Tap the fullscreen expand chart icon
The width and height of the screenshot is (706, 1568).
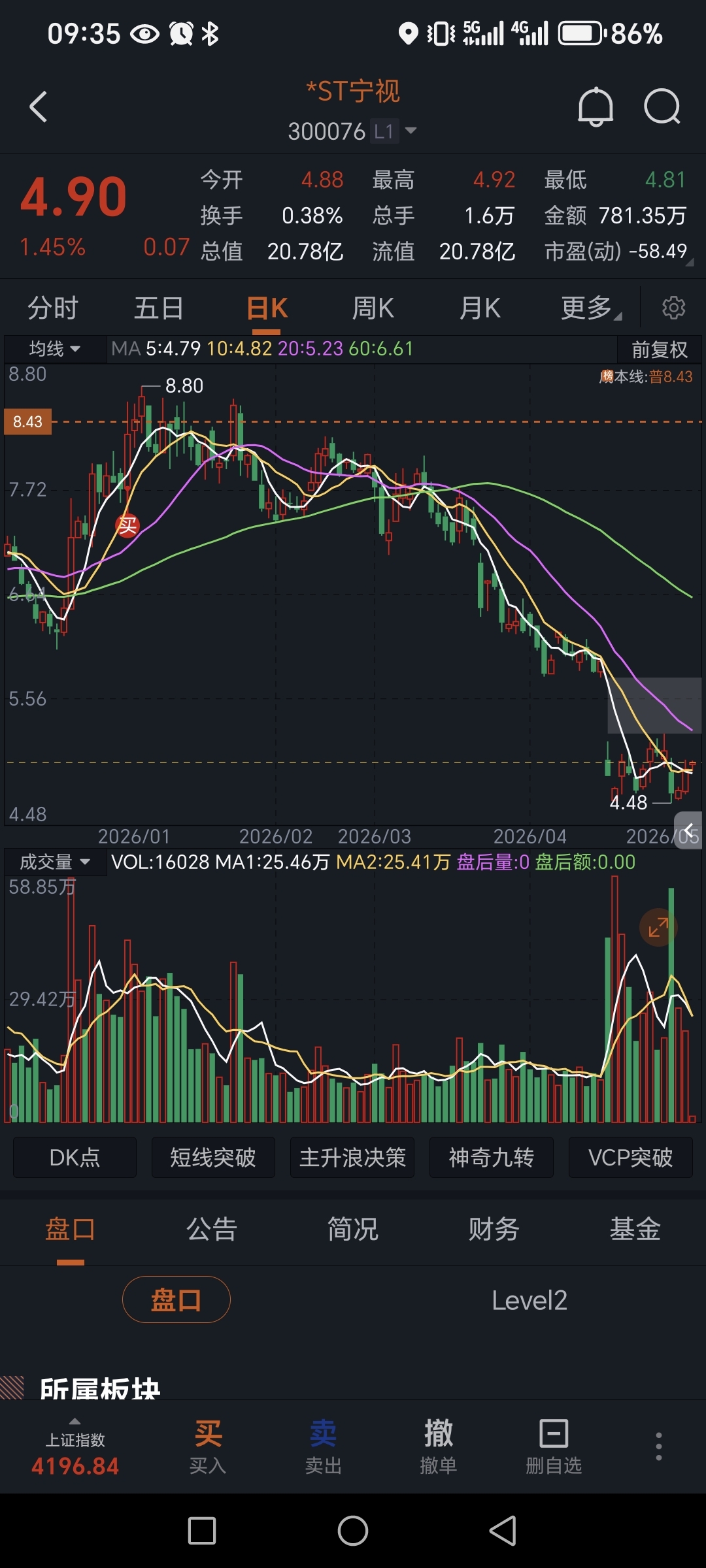point(658,927)
